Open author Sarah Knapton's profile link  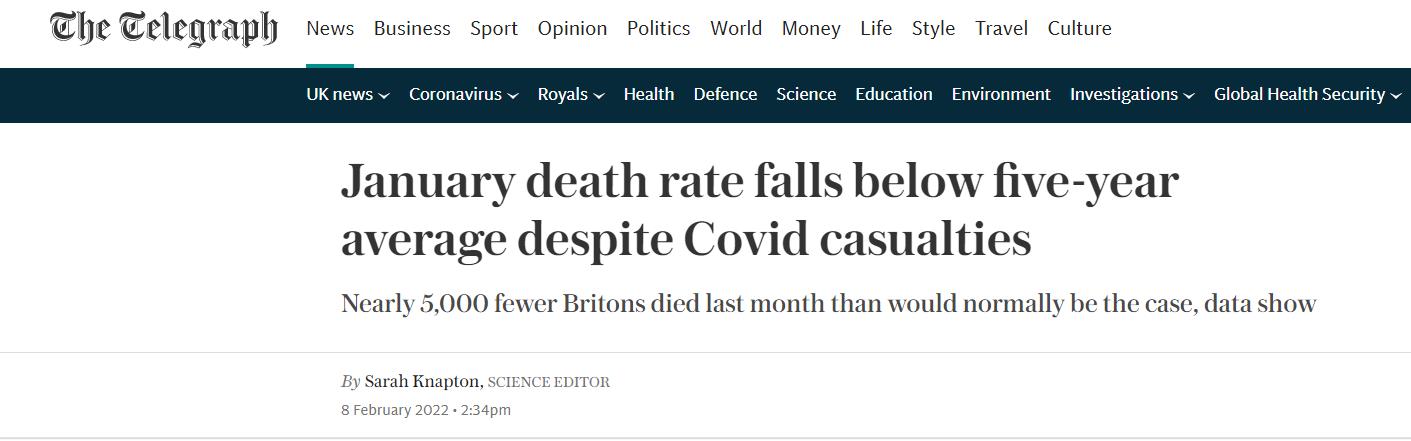click(x=424, y=382)
